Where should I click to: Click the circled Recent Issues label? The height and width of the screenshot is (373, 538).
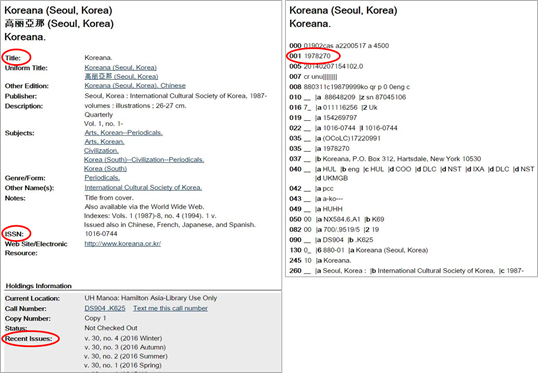coord(28,339)
